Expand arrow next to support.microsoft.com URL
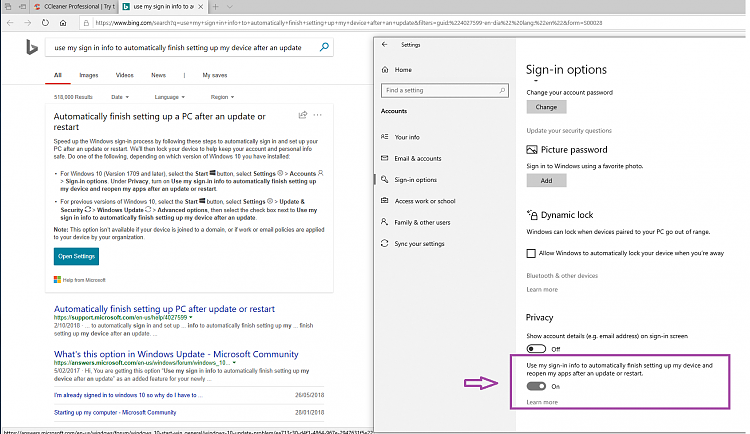 (191, 317)
